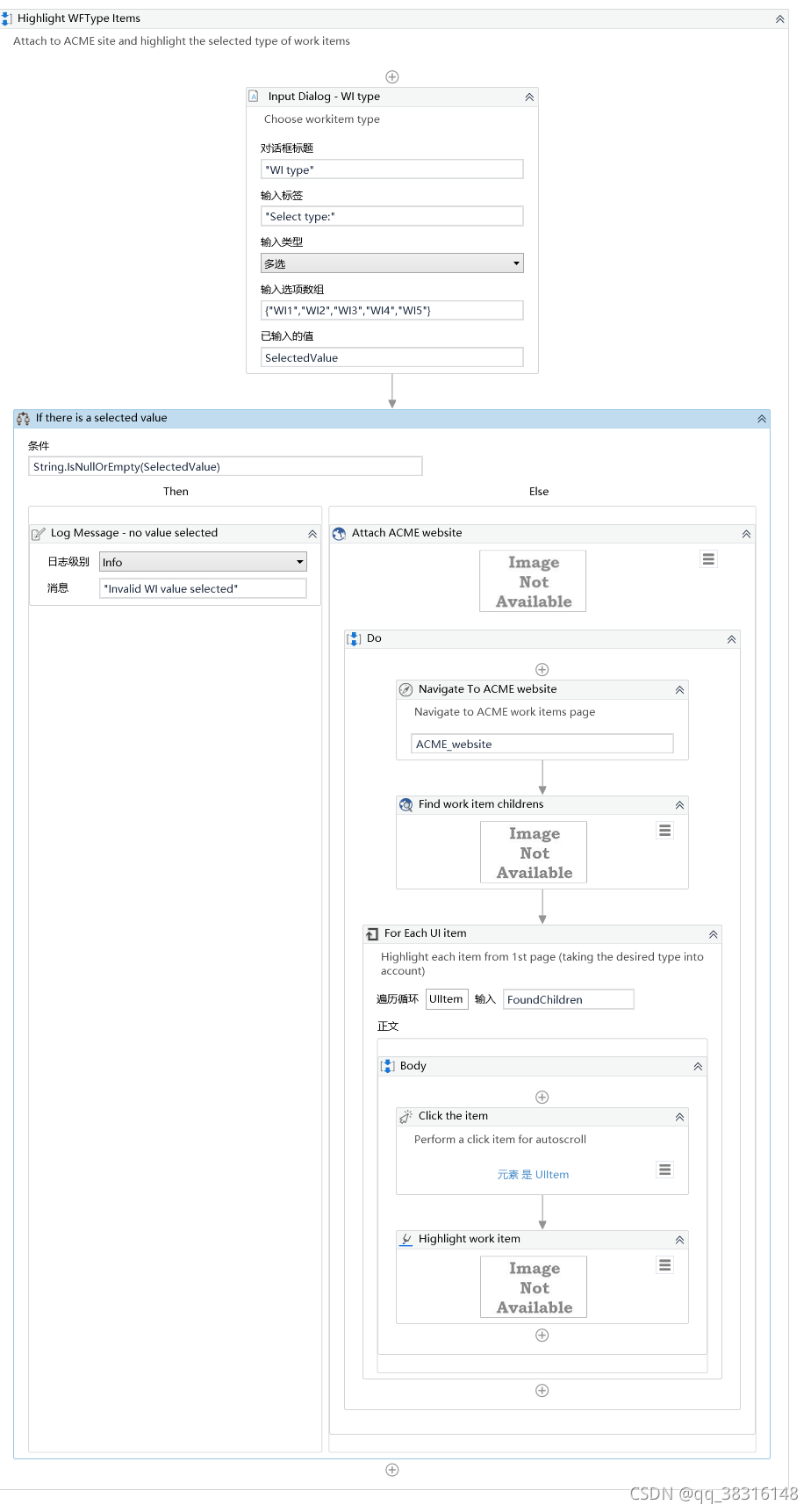Viewport: 811px width, 1512px height.
Task: Edit the dialog title field "WI type"
Action: [392, 169]
